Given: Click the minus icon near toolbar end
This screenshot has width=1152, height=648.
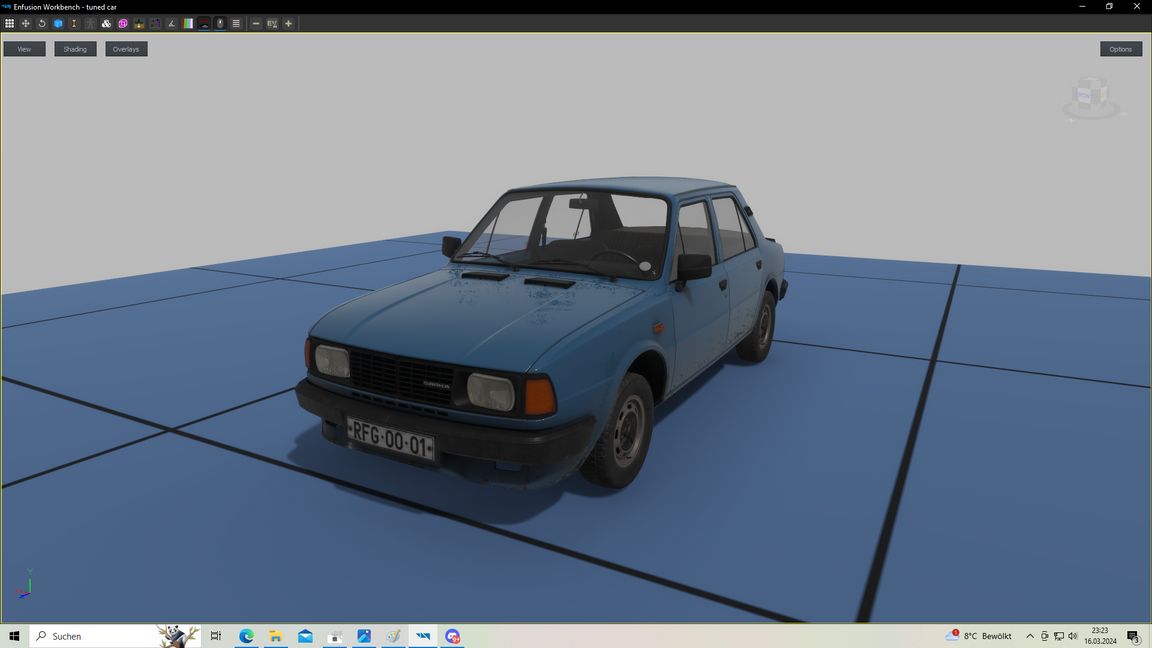Looking at the screenshot, I should pos(255,23).
